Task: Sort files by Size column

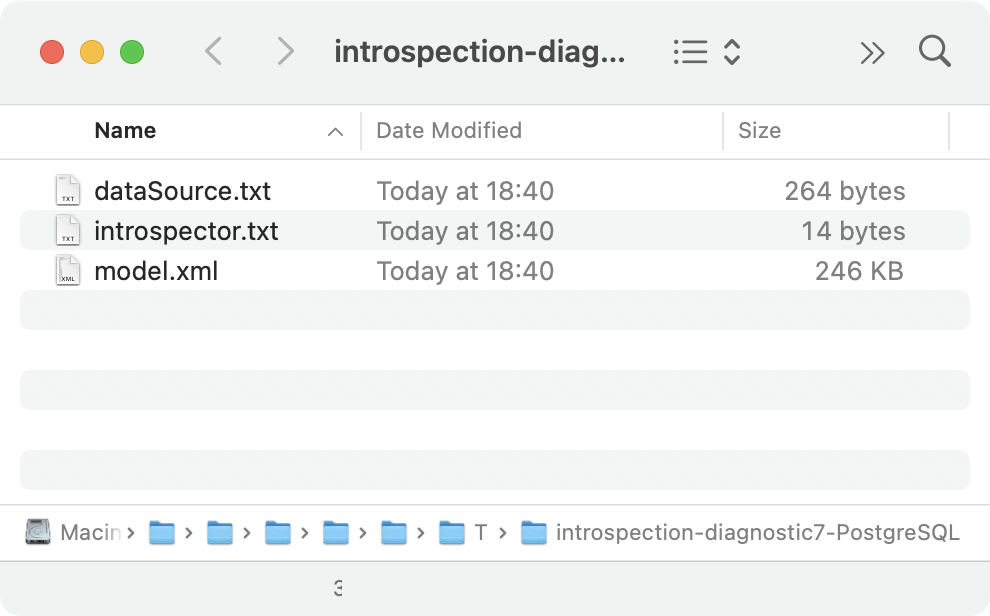Action: point(760,131)
